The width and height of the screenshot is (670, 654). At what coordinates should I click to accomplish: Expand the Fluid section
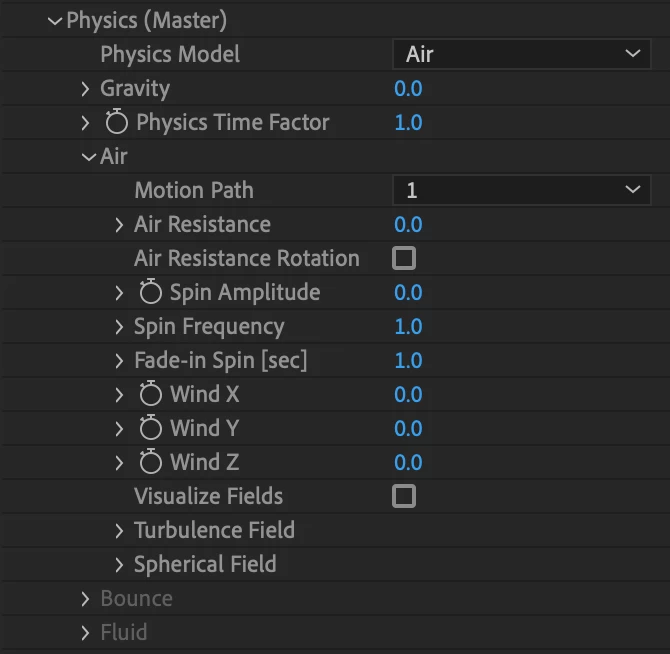(x=85, y=633)
